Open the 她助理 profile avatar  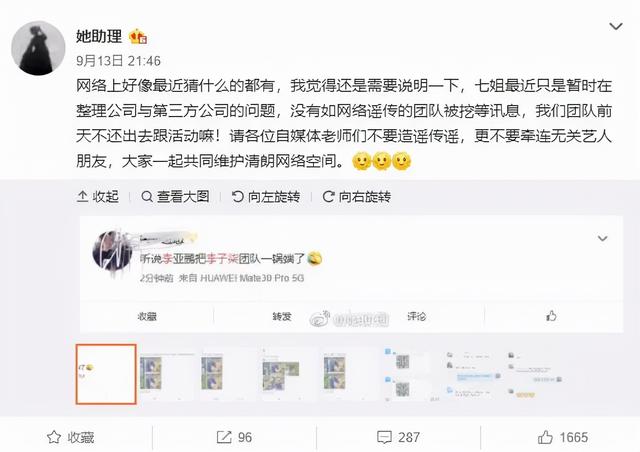tap(38, 48)
